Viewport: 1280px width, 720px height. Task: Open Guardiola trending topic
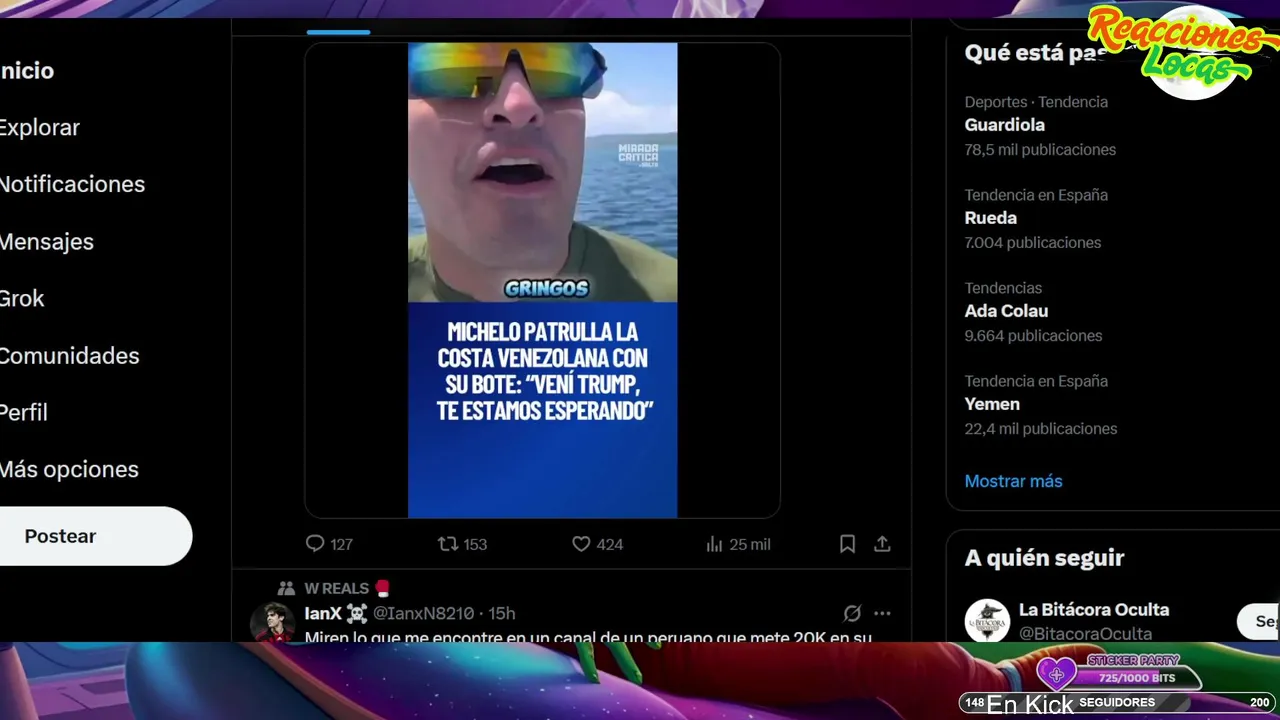pyautogui.click(x=1005, y=125)
